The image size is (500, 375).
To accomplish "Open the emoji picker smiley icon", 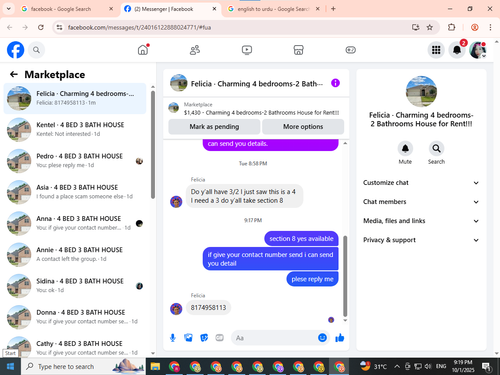I will pos(322,338).
